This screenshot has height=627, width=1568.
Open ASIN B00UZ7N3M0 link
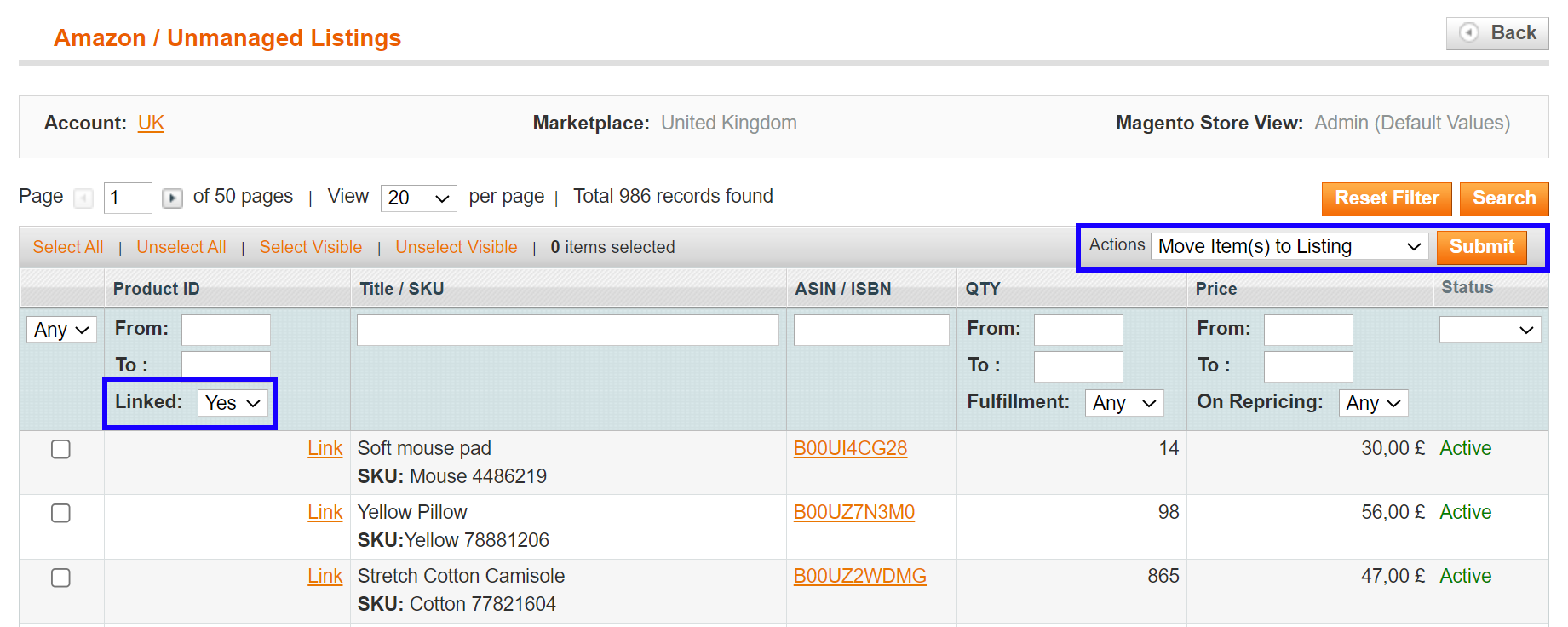854,512
